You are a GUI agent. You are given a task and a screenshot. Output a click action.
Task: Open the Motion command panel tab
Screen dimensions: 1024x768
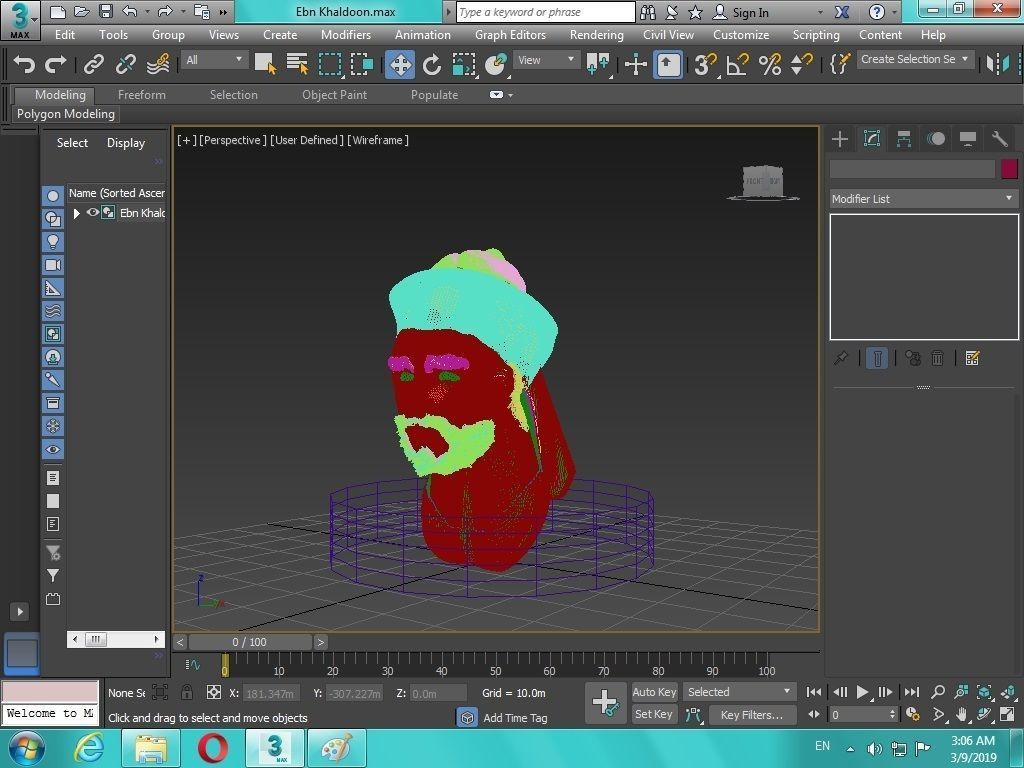936,138
